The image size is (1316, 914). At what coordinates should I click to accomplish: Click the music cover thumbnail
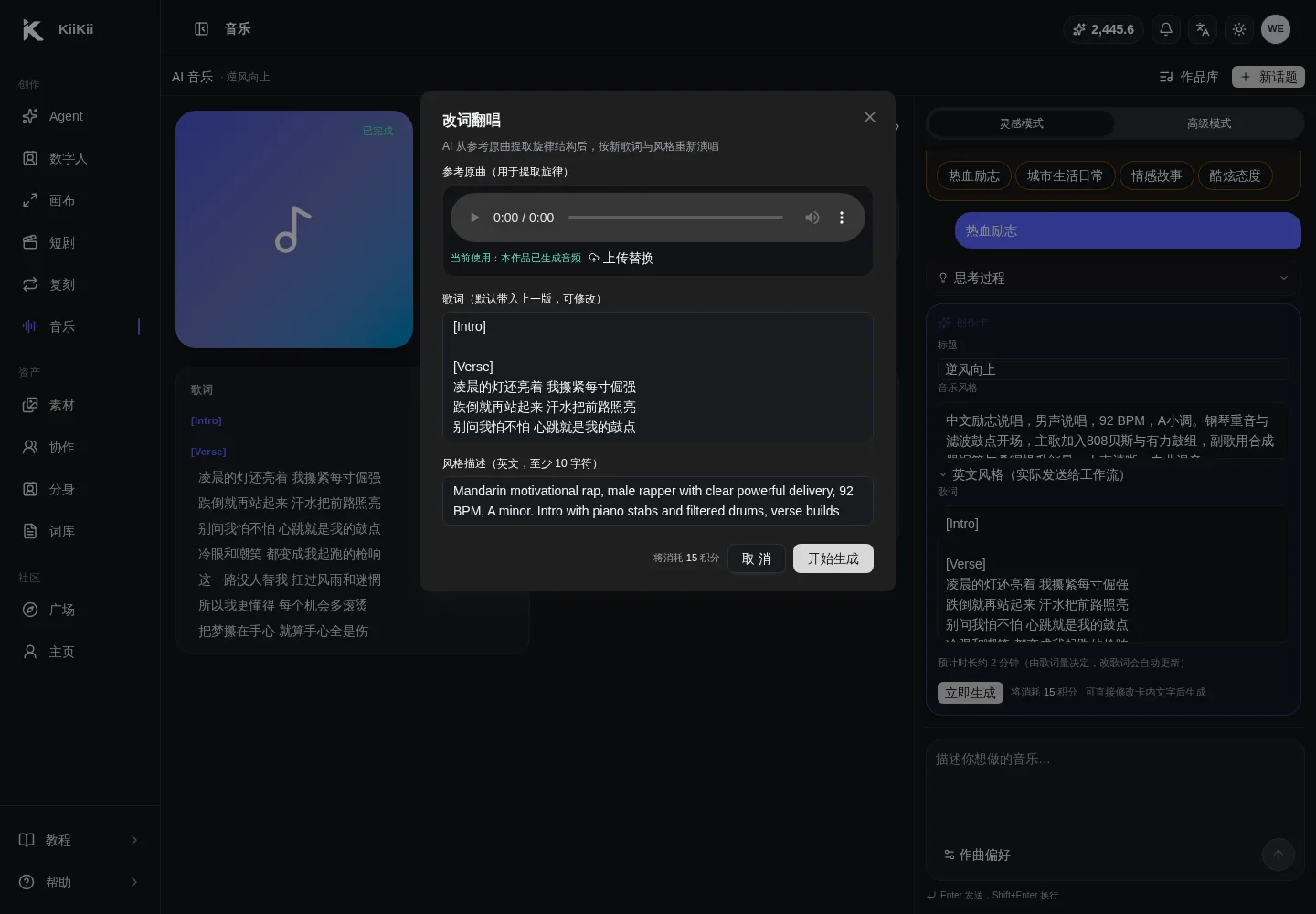point(294,229)
